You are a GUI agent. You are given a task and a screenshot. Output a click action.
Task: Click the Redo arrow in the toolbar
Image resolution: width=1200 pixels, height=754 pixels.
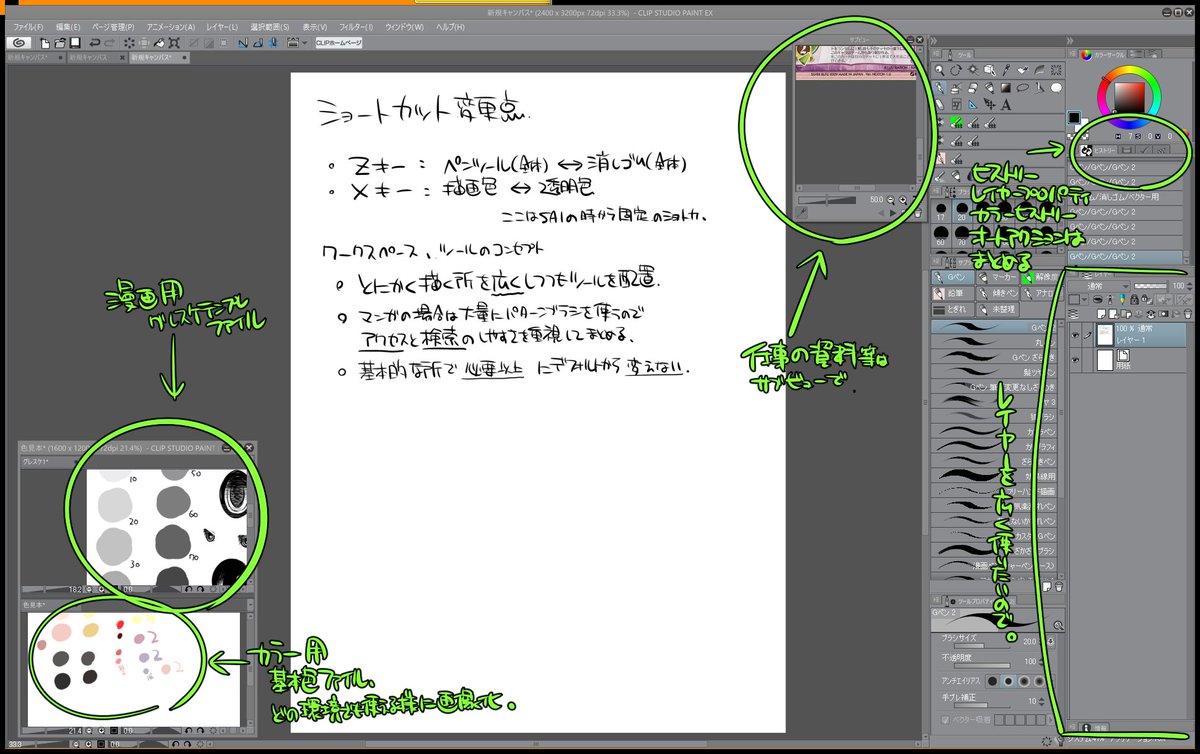pos(110,43)
